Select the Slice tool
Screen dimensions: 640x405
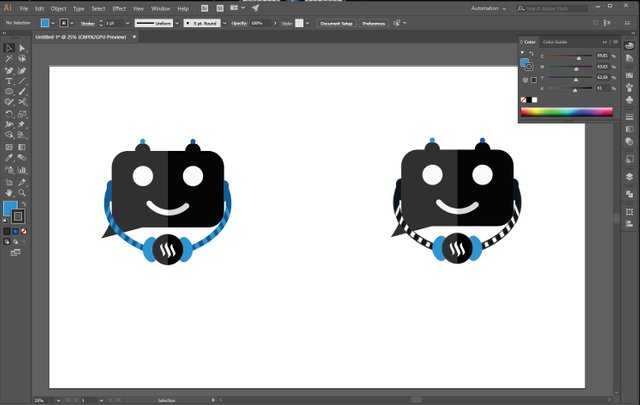[22, 182]
